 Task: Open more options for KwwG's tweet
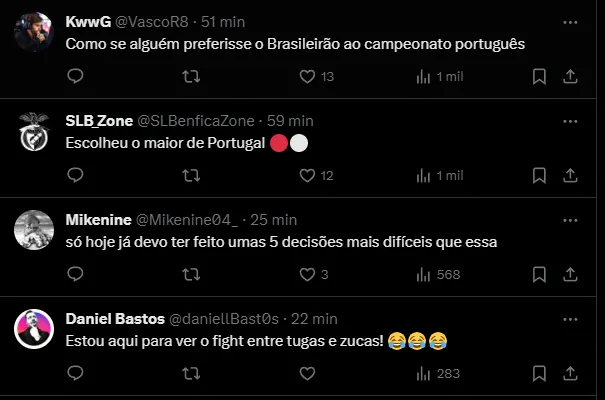point(571,21)
